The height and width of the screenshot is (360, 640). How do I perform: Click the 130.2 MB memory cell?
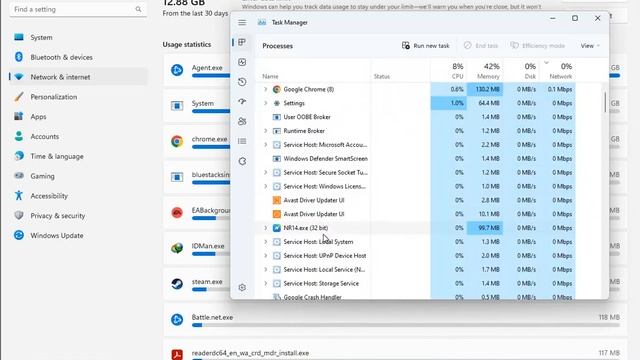click(x=485, y=89)
